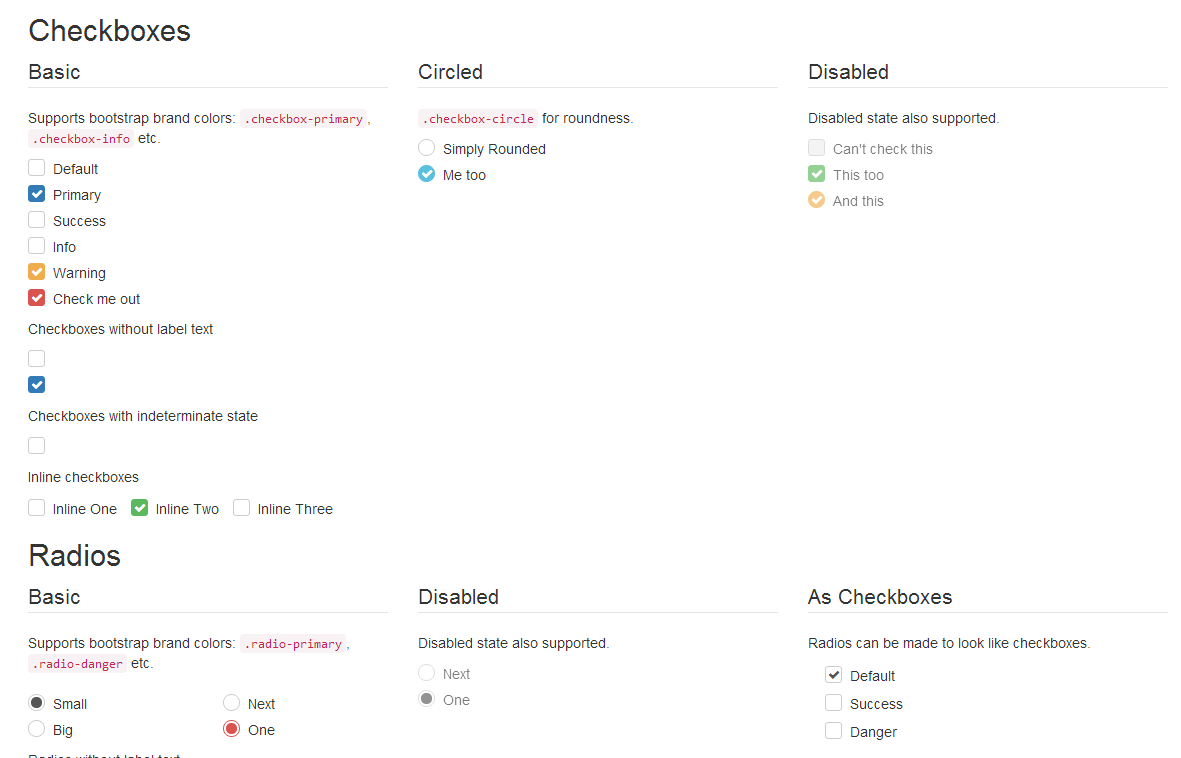Click the .checkbox-primary code snippet
The width and height of the screenshot is (1181, 758).
(x=304, y=119)
